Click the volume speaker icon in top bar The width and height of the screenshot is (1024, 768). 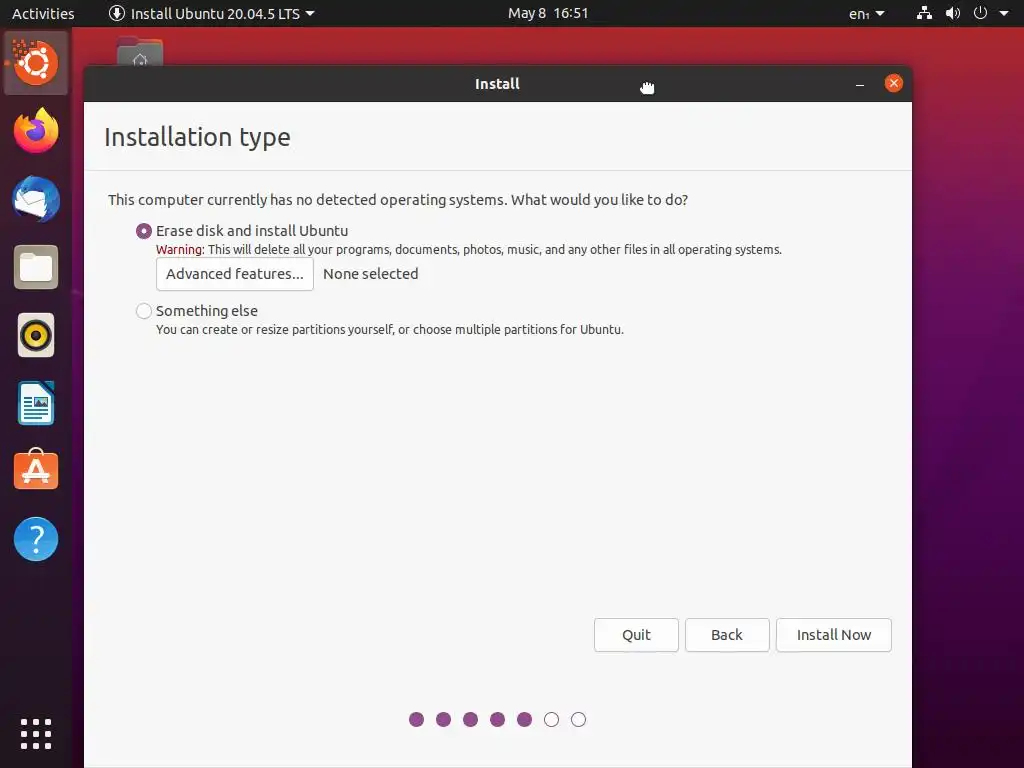pyautogui.click(x=953, y=13)
